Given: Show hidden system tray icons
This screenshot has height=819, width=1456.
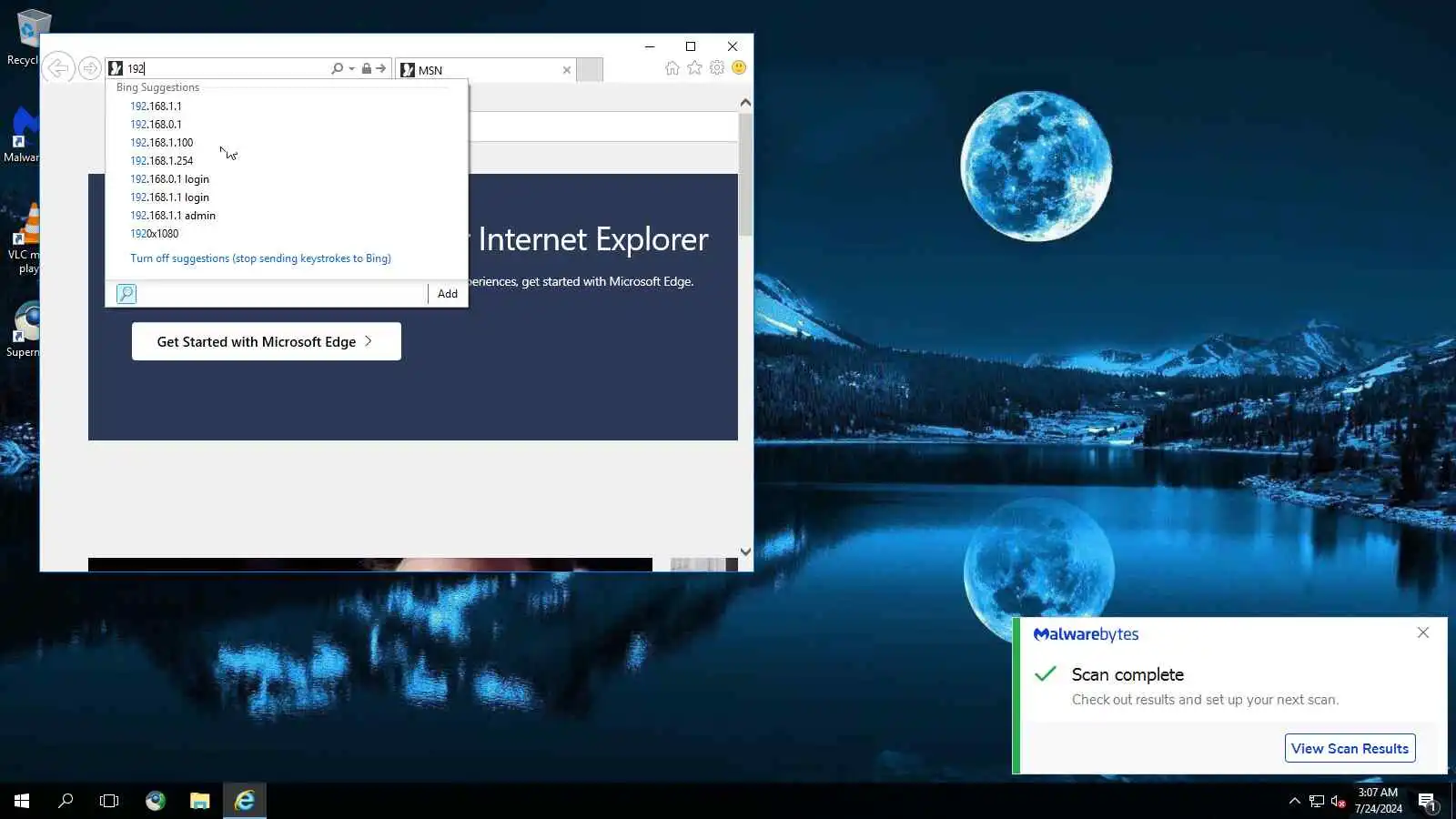Looking at the screenshot, I should tap(1294, 801).
